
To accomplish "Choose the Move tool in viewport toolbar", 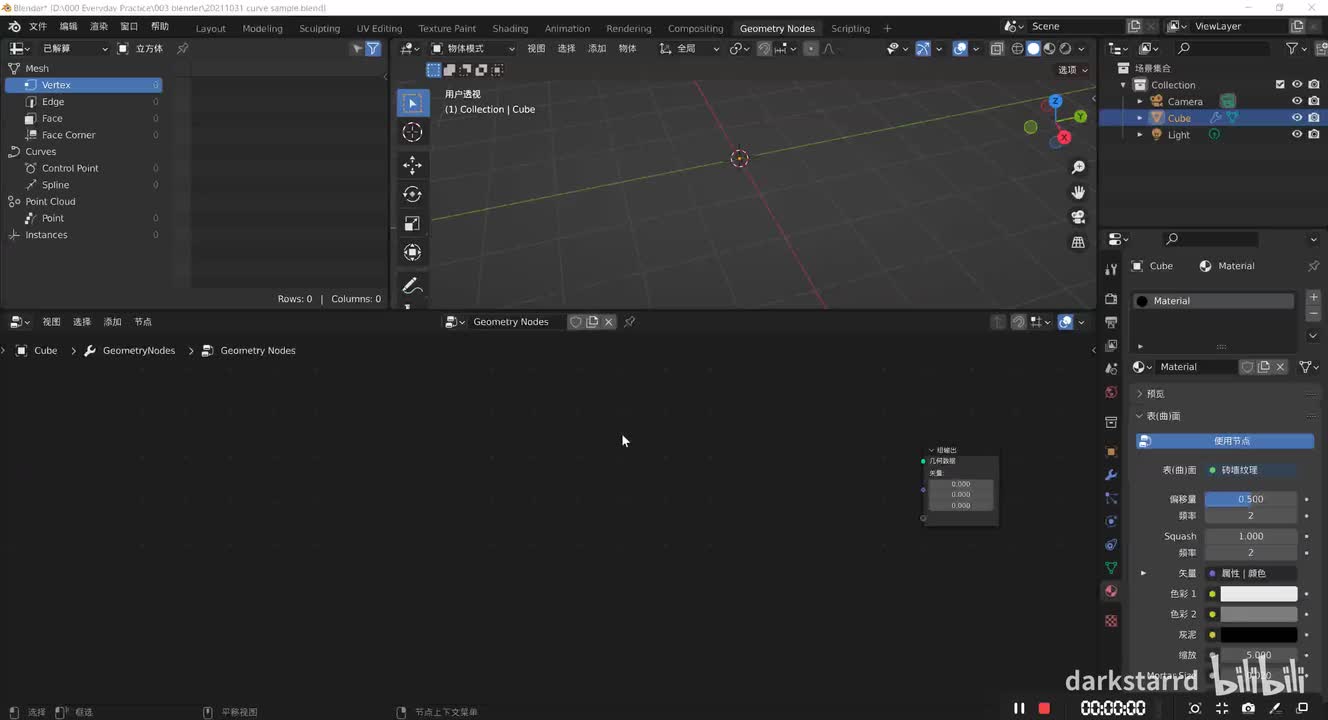I will pyautogui.click(x=412, y=165).
